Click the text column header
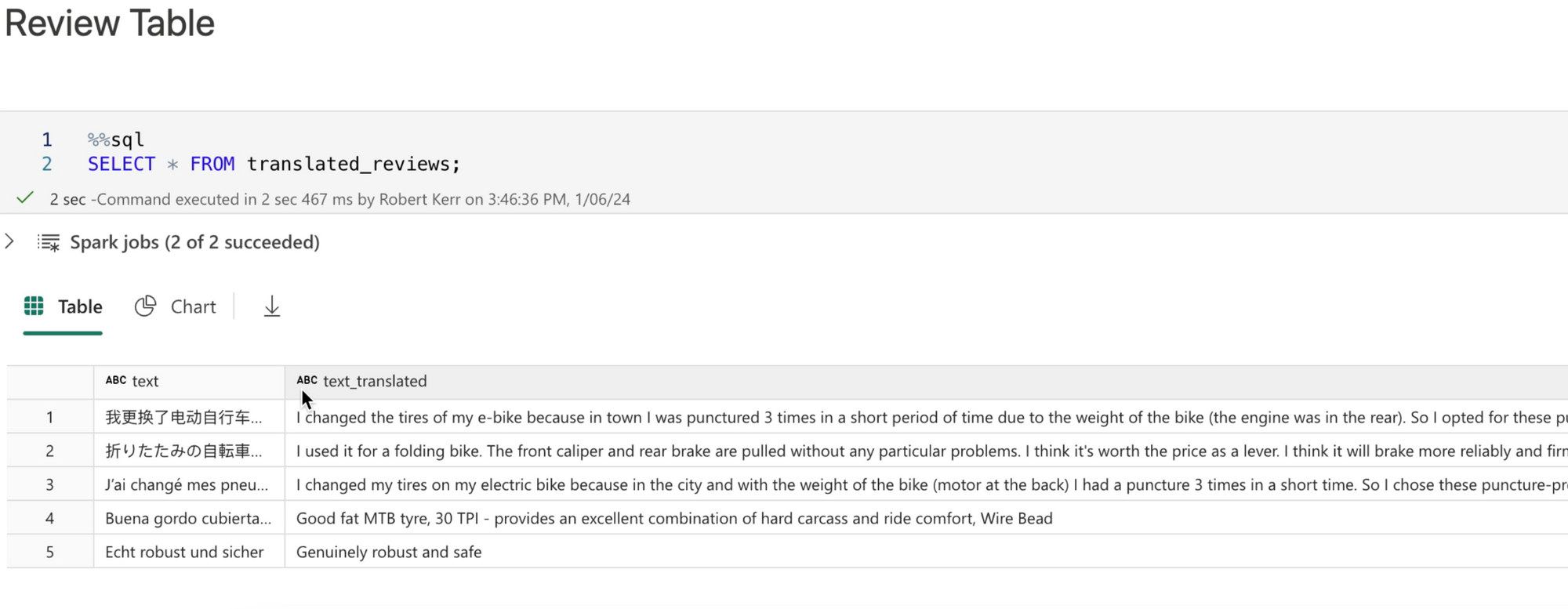Viewport: 1568px width, 609px height. pos(146,382)
